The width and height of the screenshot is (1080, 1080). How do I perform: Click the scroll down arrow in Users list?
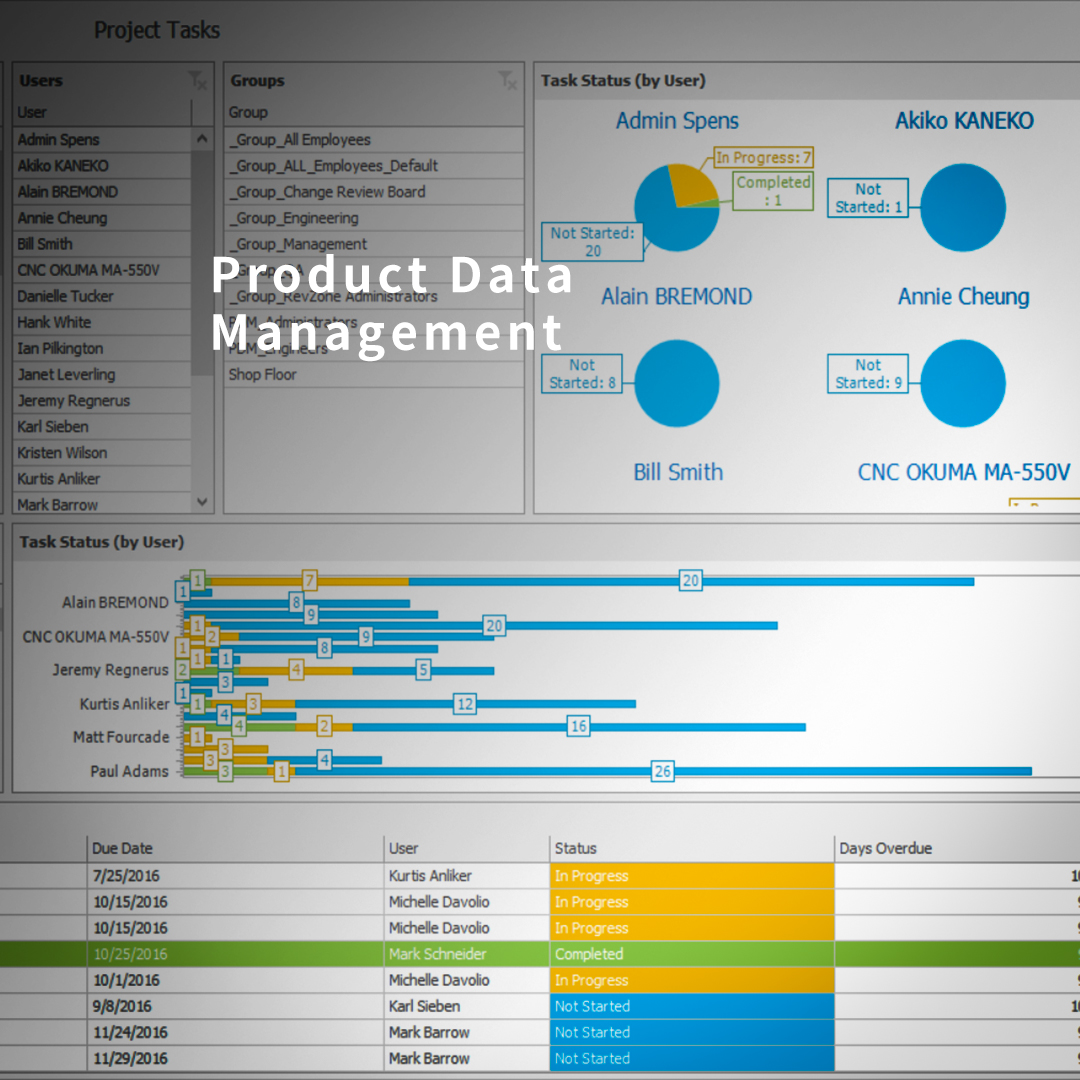tap(202, 503)
